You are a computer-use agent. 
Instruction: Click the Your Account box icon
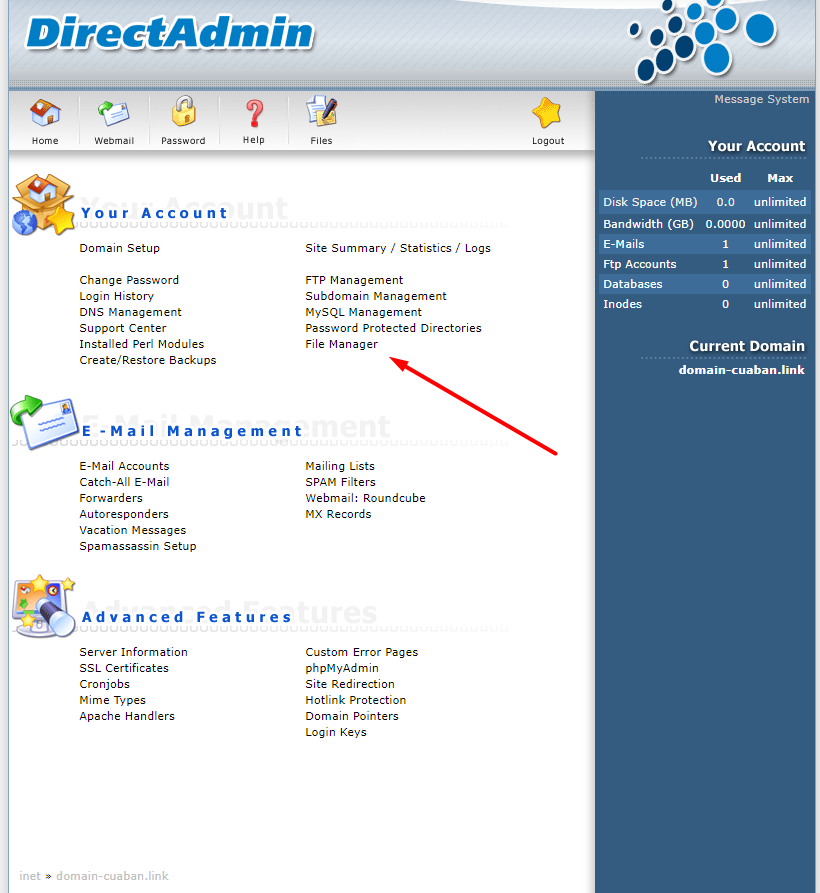43,205
